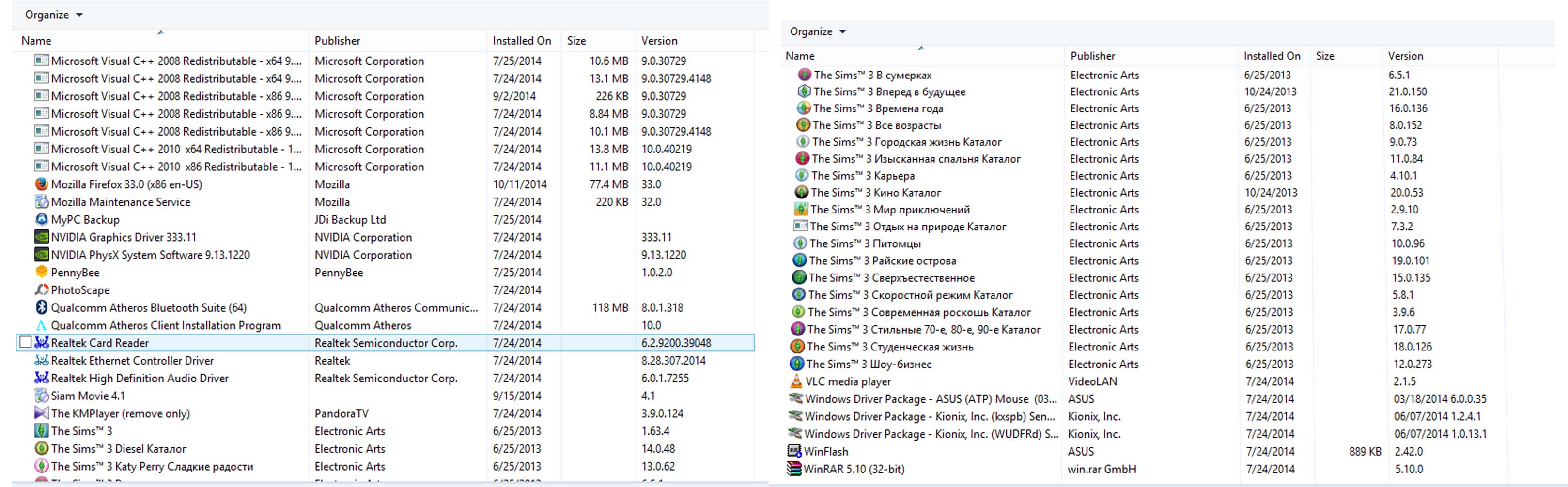Click the NVIDIA Graphics Driver 333.11 icon

point(41,237)
